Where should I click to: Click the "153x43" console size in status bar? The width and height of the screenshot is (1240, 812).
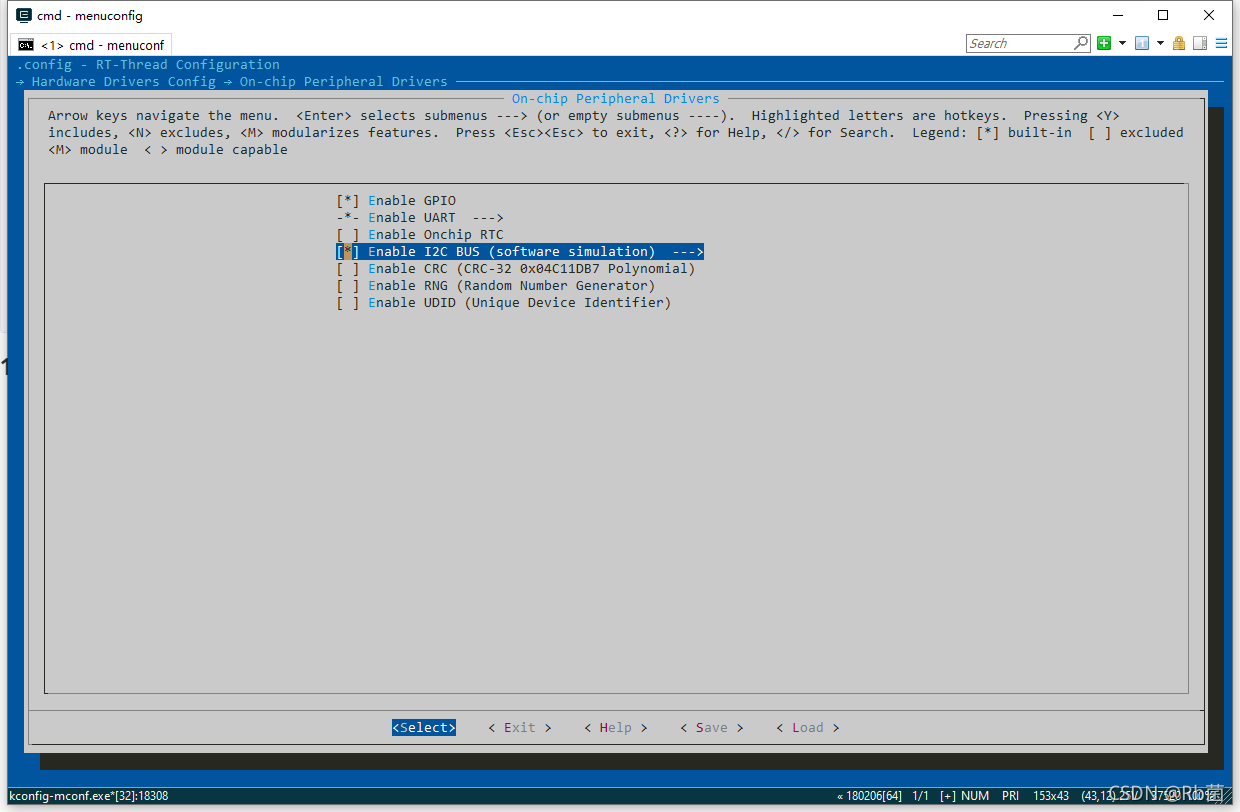click(x=1051, y=796)
